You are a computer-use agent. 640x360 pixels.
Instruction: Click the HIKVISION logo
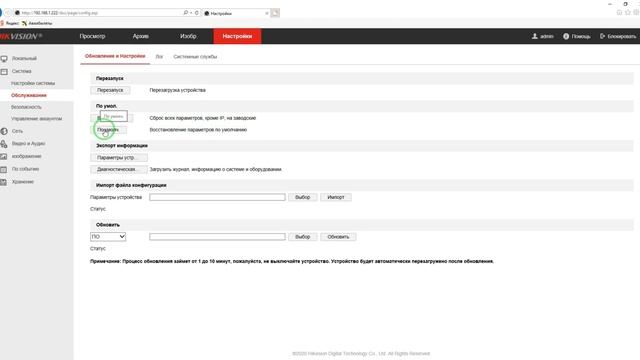[20, 36]
